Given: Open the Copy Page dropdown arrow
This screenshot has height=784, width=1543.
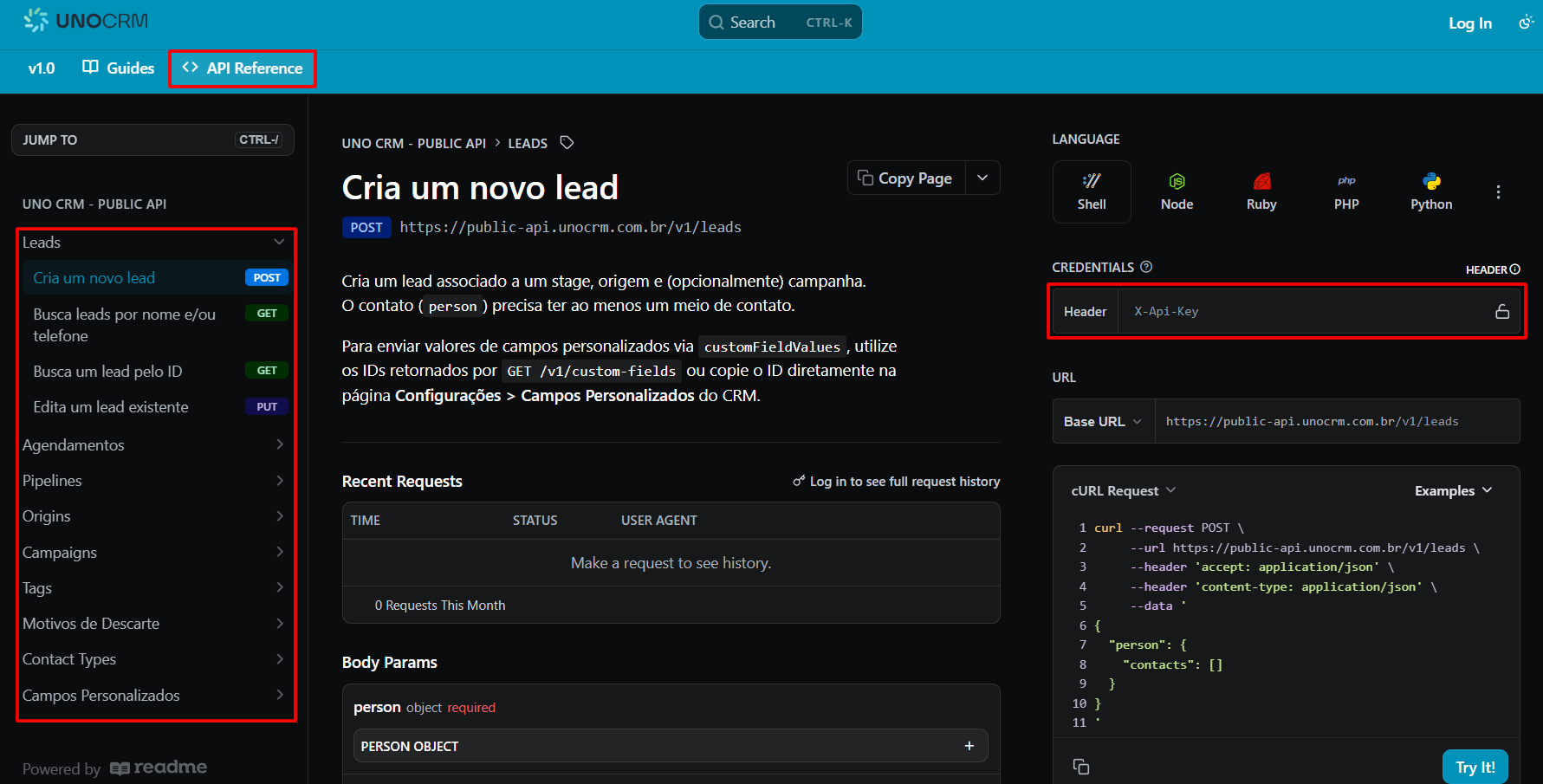Looking at the screenshot, I should pos(982,178).
